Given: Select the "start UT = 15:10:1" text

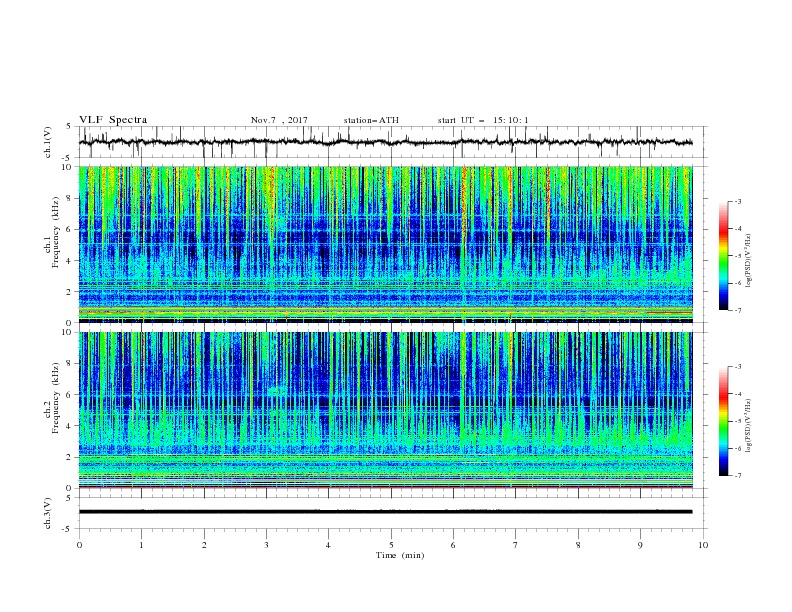Looking at the screenshot, I should point(483,120).
